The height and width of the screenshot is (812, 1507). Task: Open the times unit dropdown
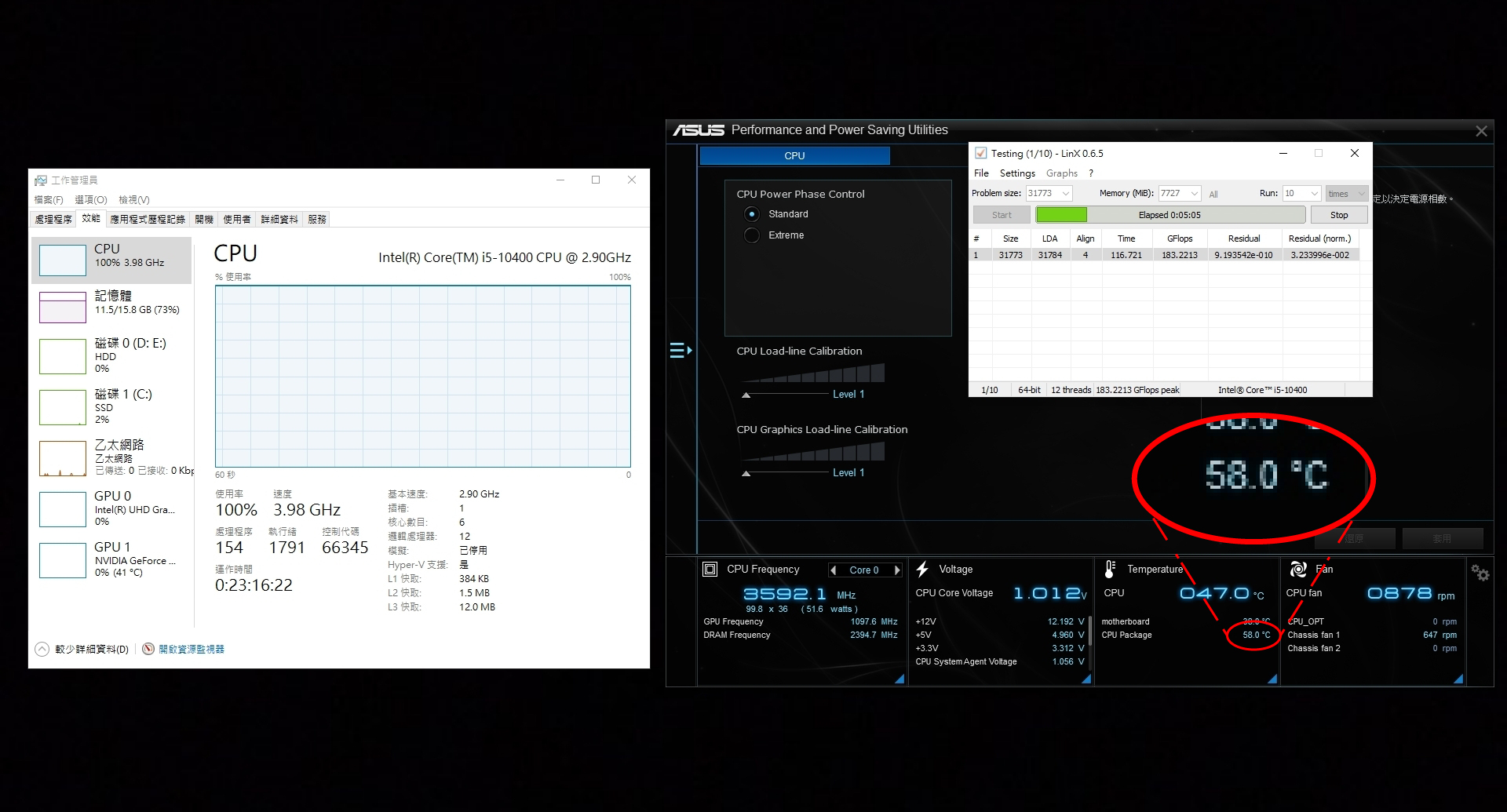tap(1347, 193)
